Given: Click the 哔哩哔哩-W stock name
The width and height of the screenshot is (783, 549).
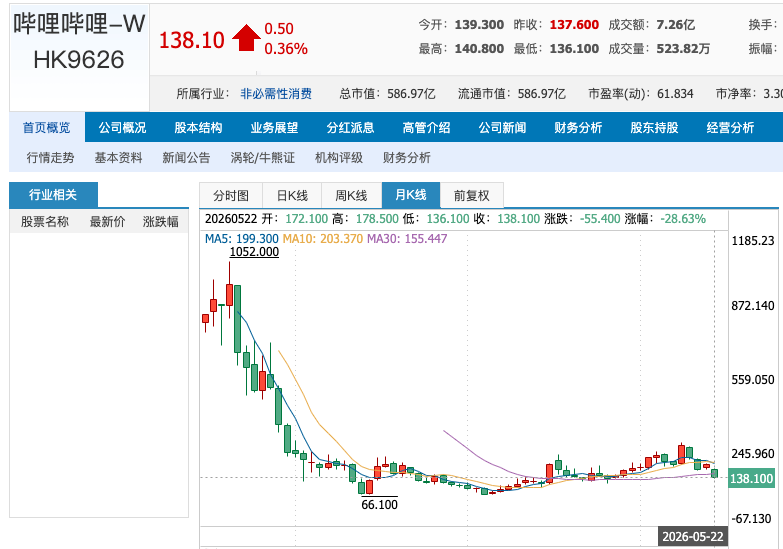Looking at the screenshot, I should tap(79, 23).
